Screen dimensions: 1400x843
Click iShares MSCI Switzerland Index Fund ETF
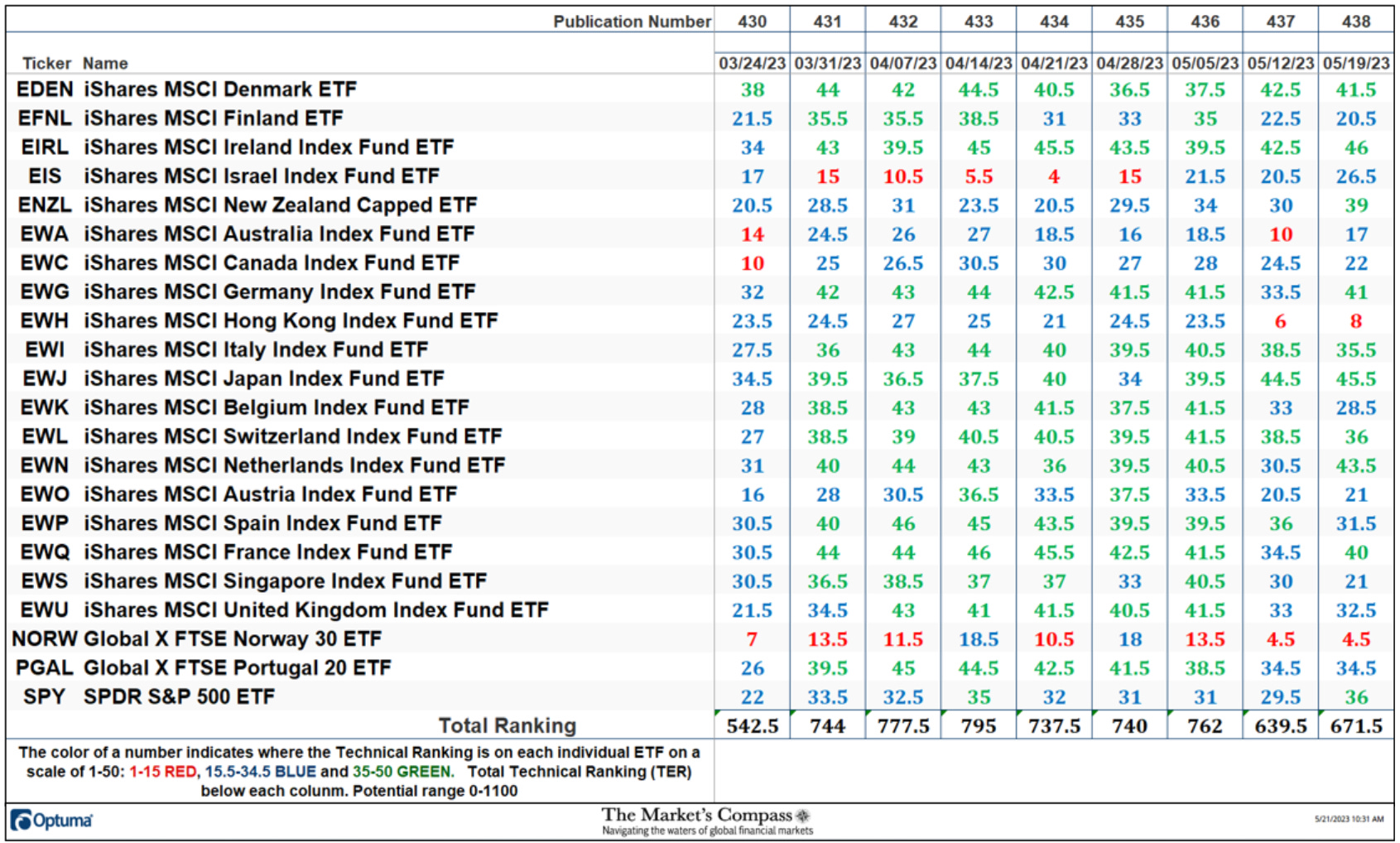point(293,436)
